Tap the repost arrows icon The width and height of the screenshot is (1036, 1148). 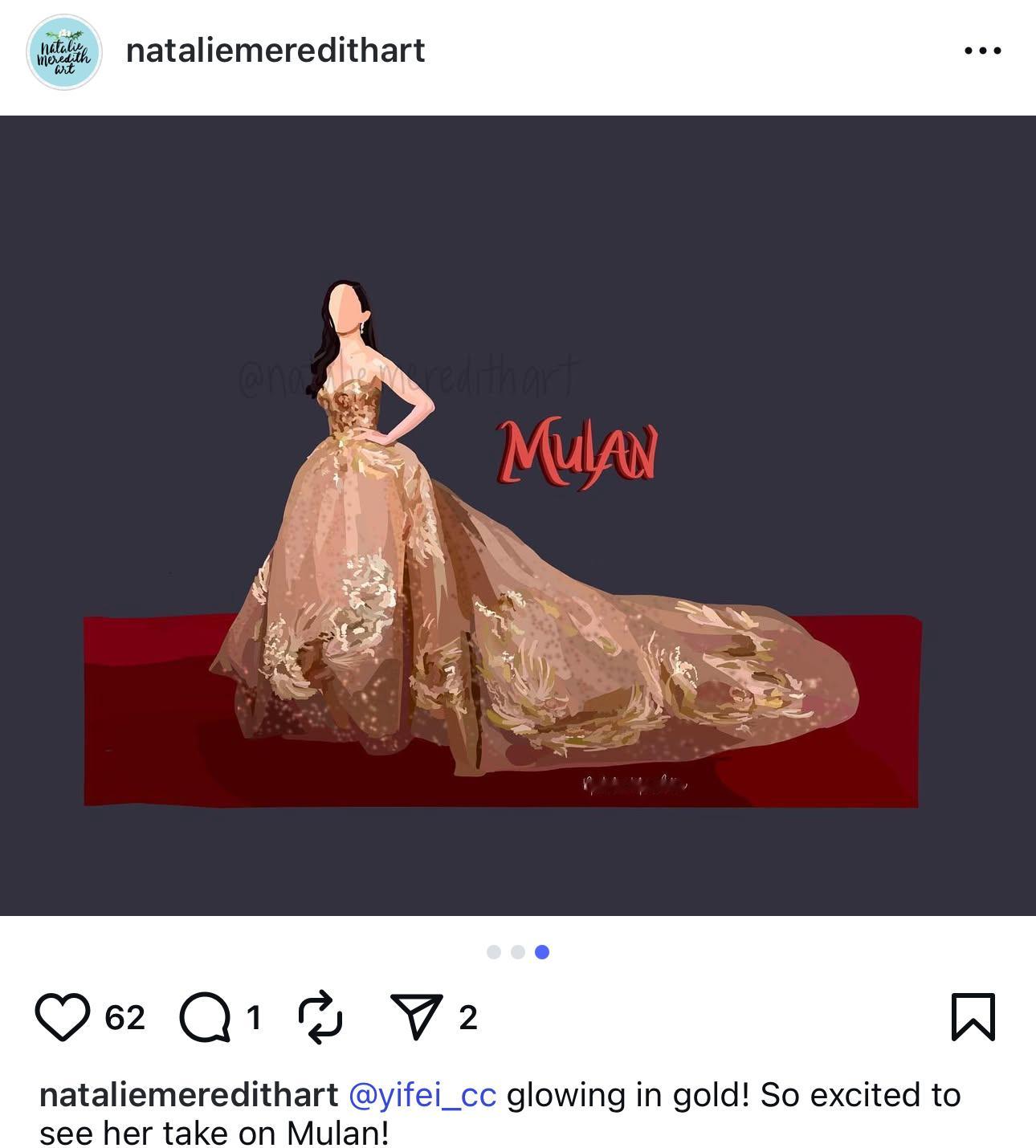(x=320, y=1017)
